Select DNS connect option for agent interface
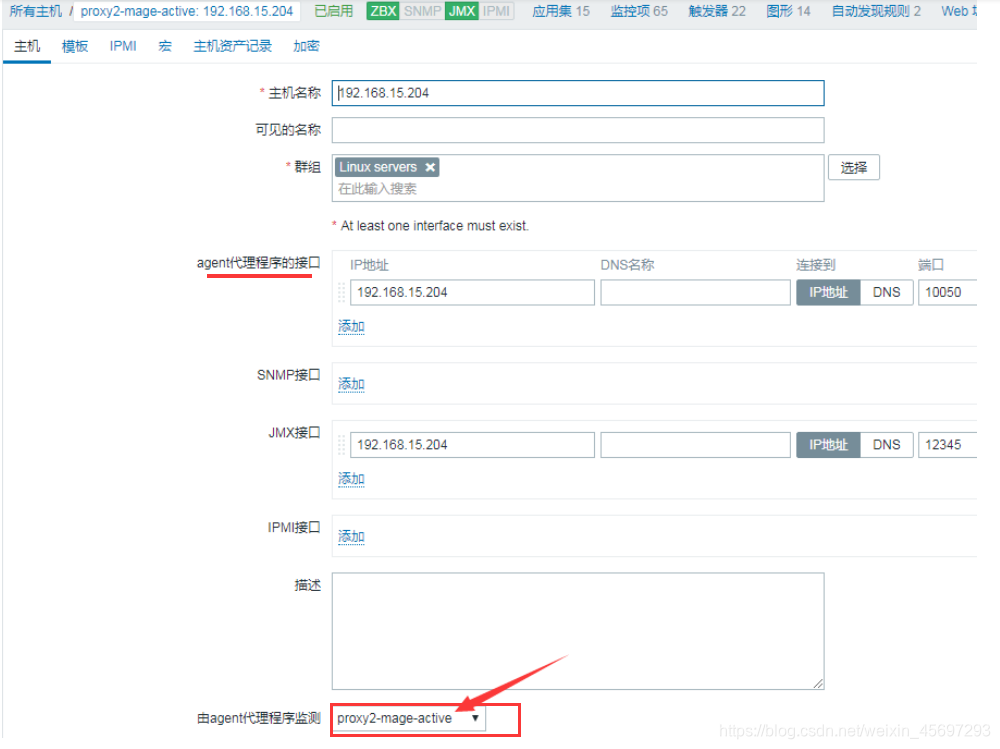Image resolution: width=1000 pixels, height=749 pixels. coord(886,292)
